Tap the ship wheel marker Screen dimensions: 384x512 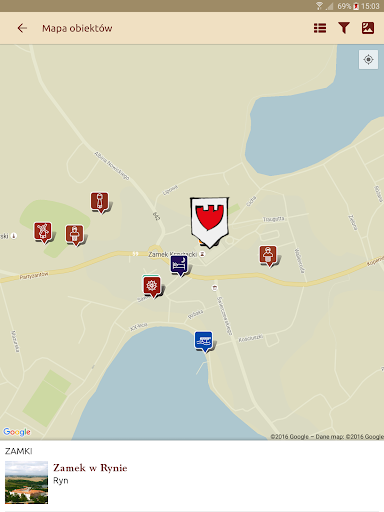tap(152, 287)
